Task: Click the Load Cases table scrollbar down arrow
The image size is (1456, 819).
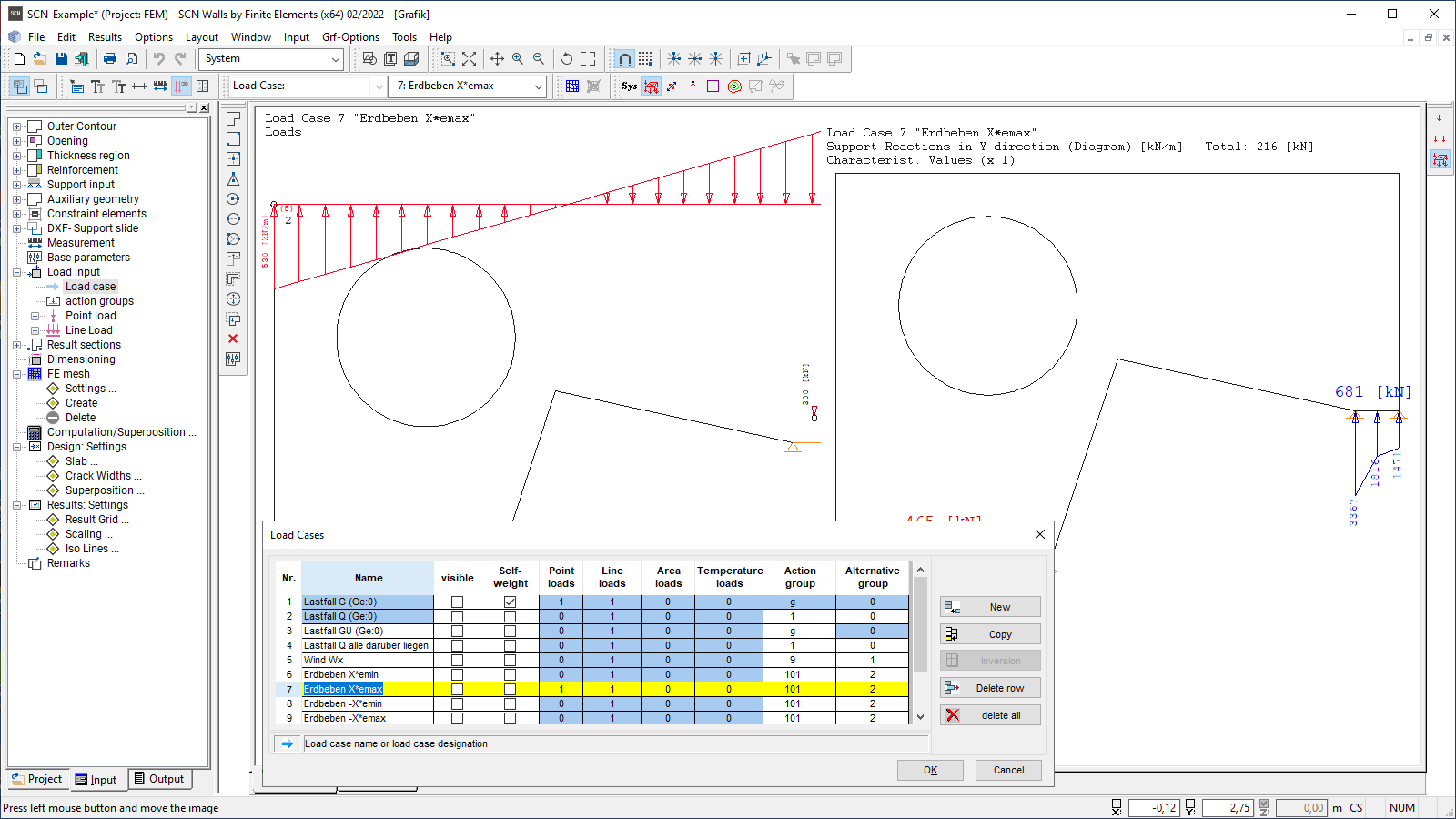Action: pyautogui.click(x=920, y=717)
